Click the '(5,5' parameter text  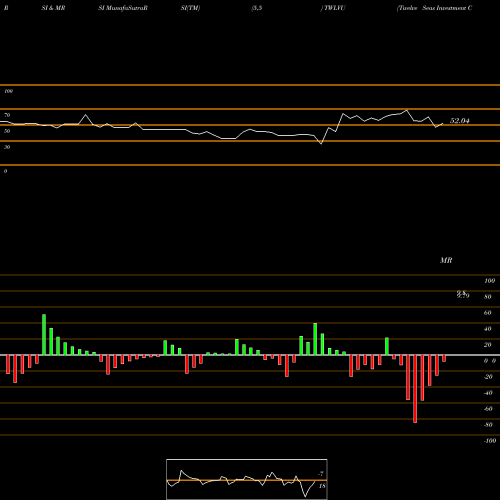point(257,8)
